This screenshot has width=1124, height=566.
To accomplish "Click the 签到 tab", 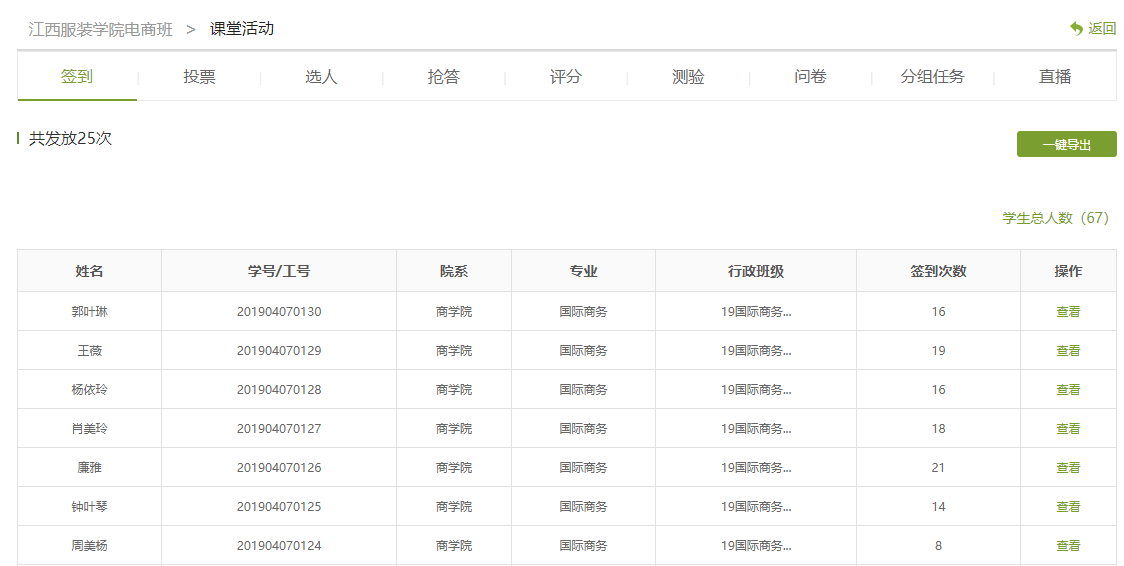I will 77,77.
